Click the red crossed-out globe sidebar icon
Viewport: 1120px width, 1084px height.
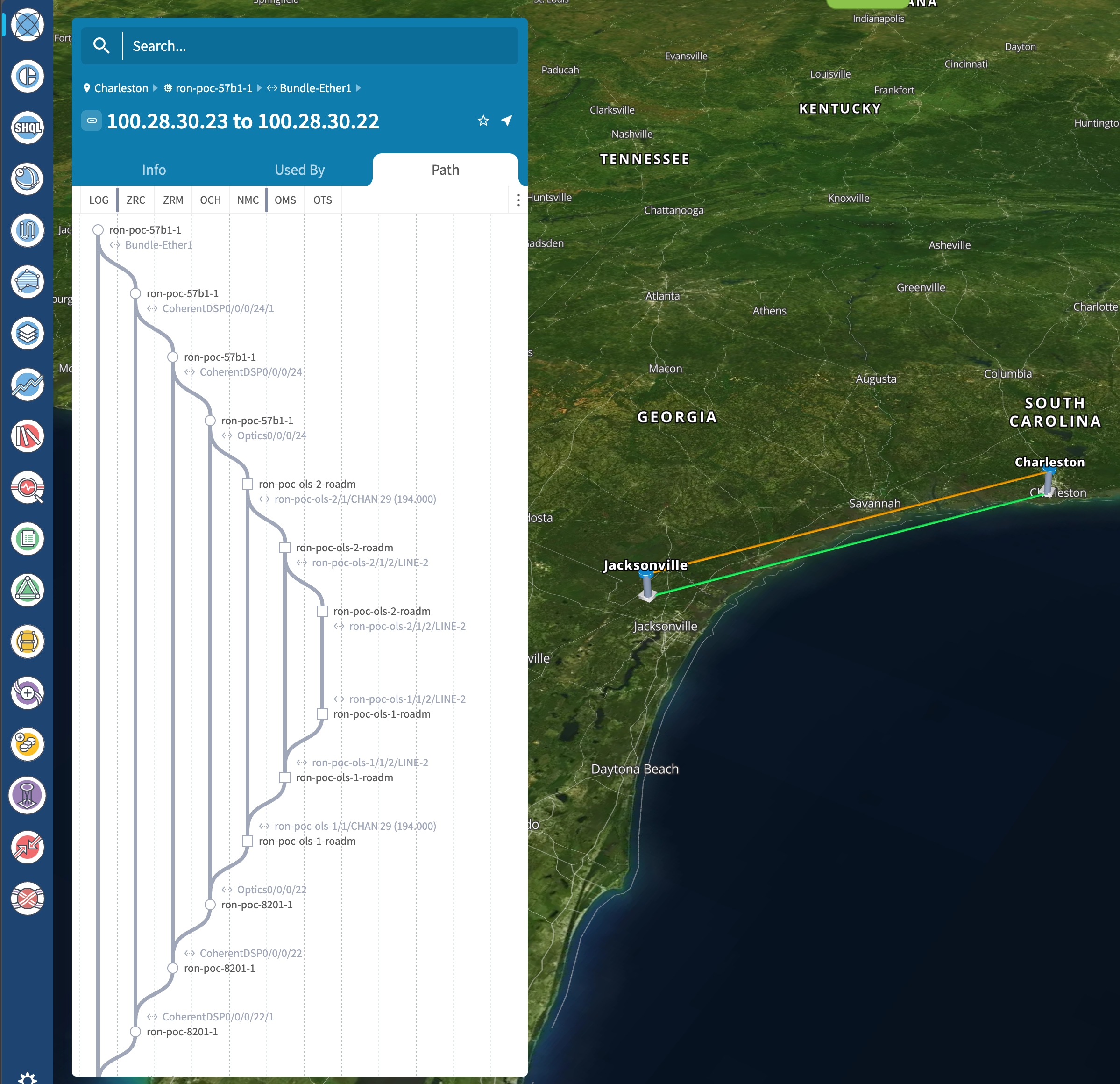[28, 898]
